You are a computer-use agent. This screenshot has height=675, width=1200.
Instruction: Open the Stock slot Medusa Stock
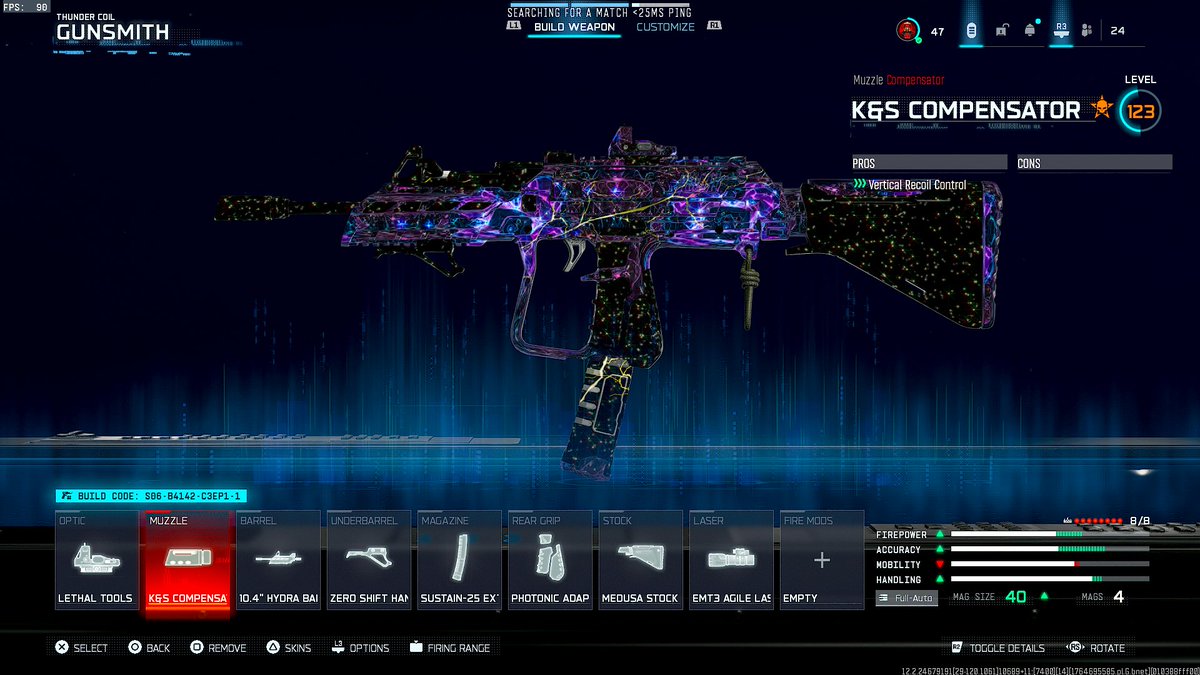coord(640,560)
